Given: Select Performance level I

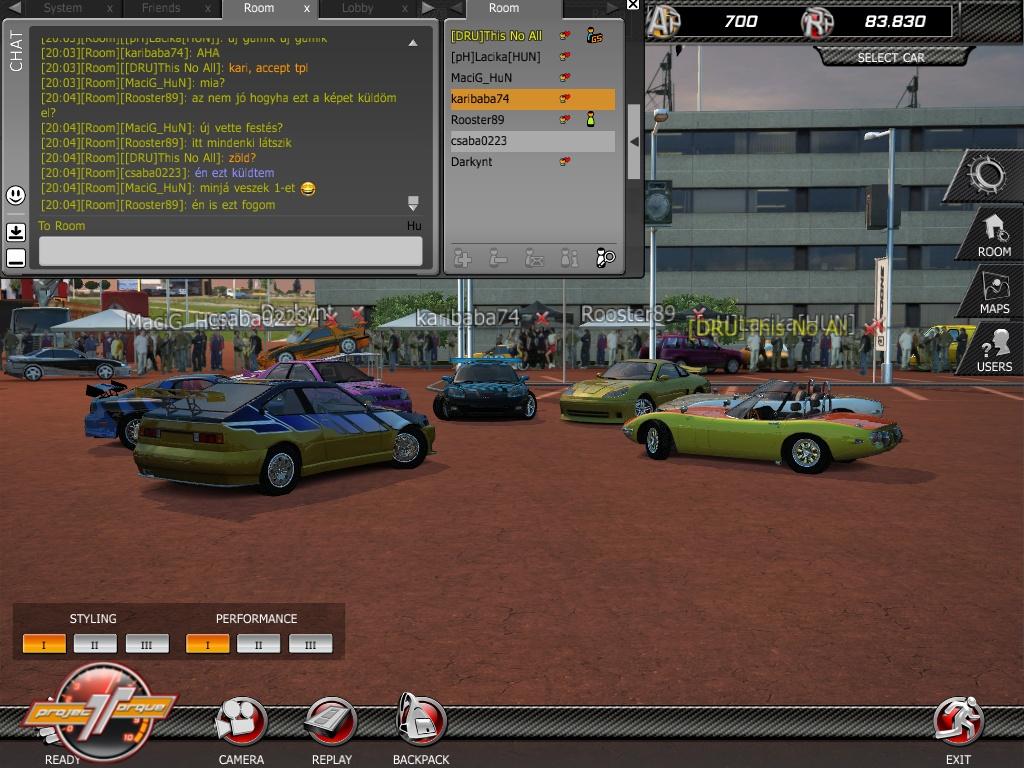Looking at the screenshot, I should 208,644.
